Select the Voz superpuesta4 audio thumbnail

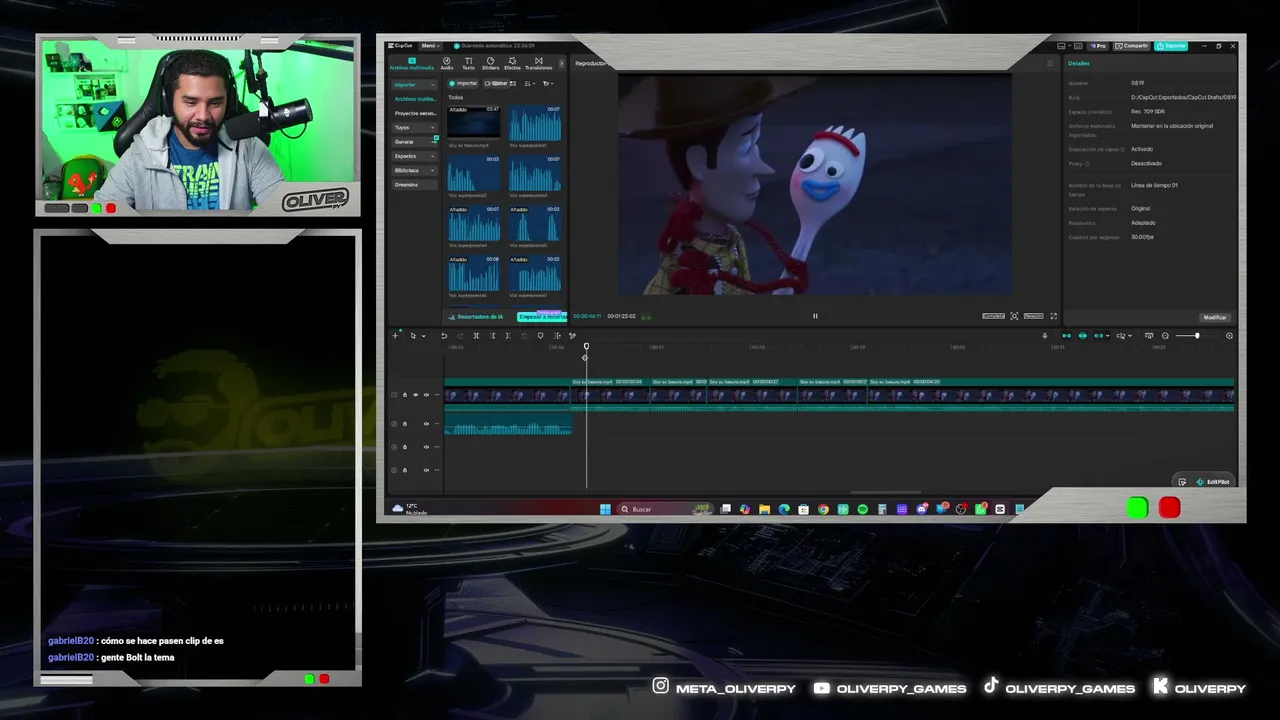tap(474, 223)
